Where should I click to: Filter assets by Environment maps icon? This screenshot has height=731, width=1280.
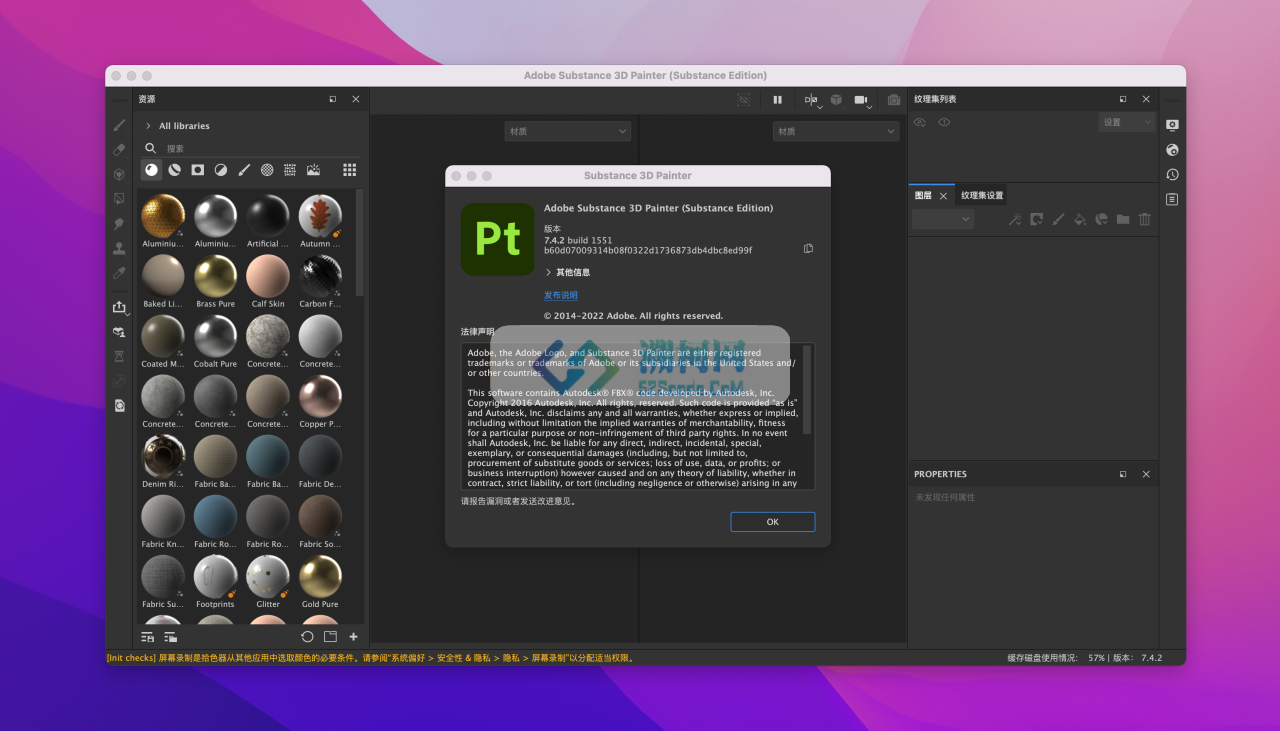(x=313, y=170)
